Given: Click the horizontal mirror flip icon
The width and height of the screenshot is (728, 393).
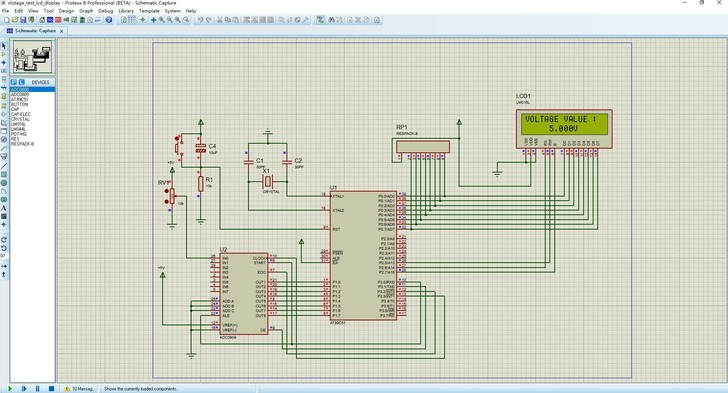Looking at the screenshot, I should click(4, 266).
